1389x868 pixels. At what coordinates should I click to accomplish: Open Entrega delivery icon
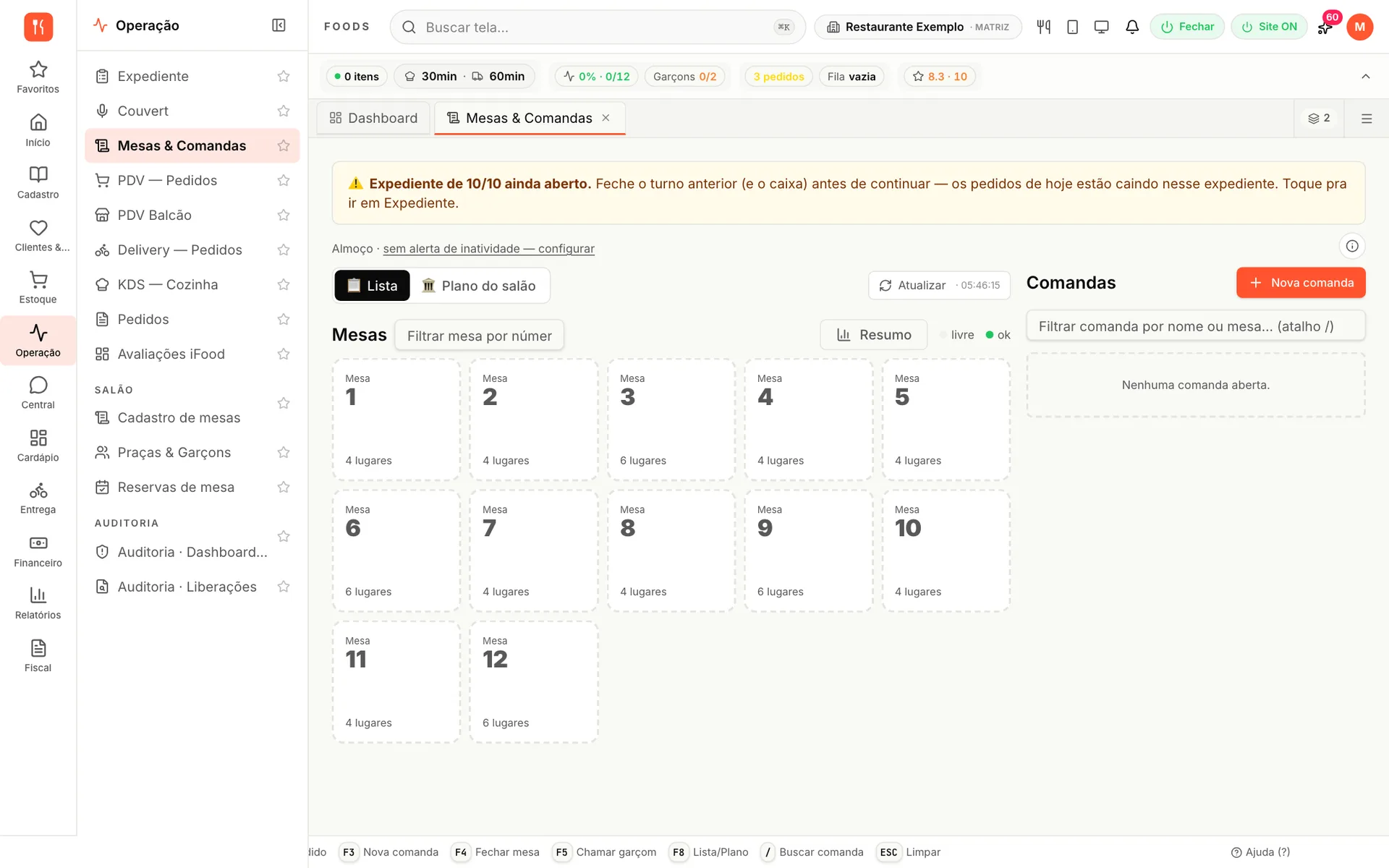(38, 498)
